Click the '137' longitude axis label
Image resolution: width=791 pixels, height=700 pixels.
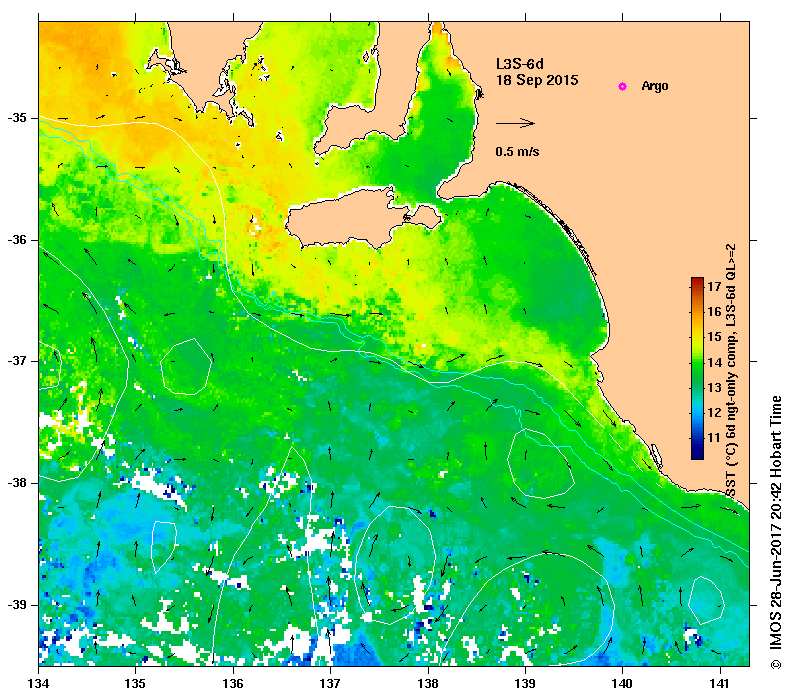coord(330,684)
